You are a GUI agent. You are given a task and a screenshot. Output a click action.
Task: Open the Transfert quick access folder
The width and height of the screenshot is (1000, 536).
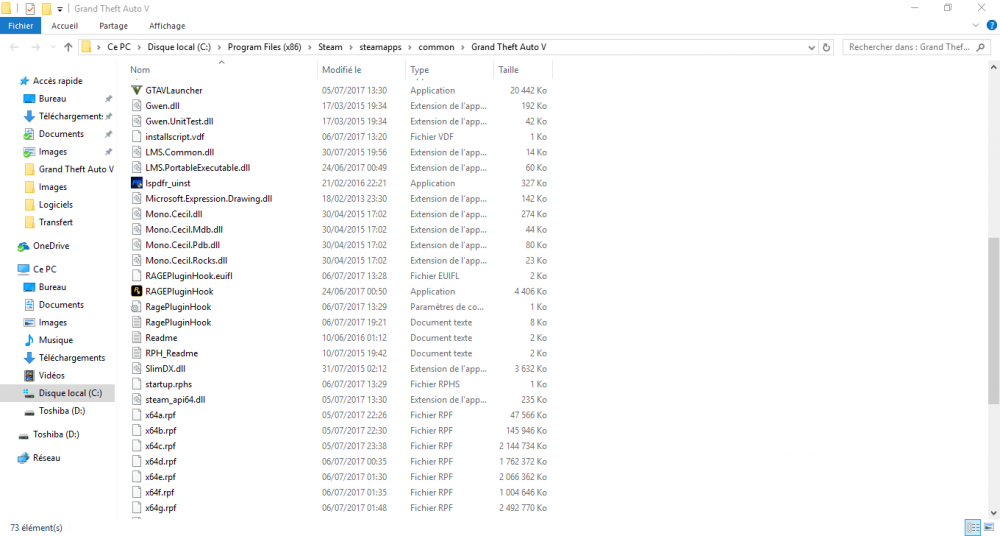pyautogui.click(x=55, y=222)
